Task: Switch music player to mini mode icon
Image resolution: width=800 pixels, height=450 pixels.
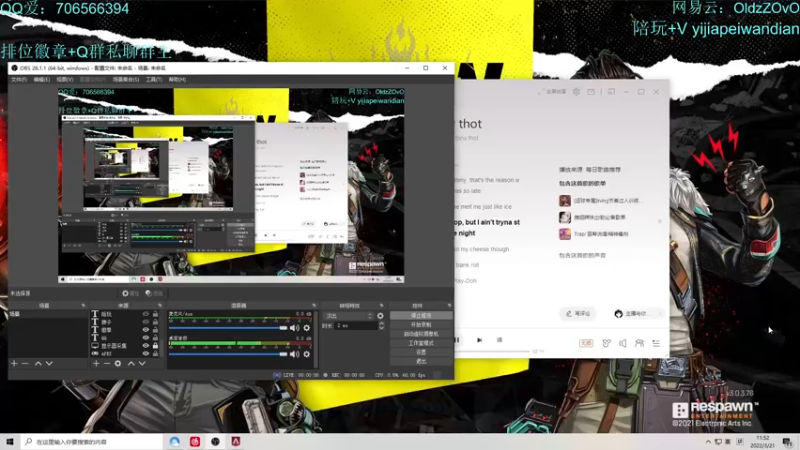Action: 611,92
